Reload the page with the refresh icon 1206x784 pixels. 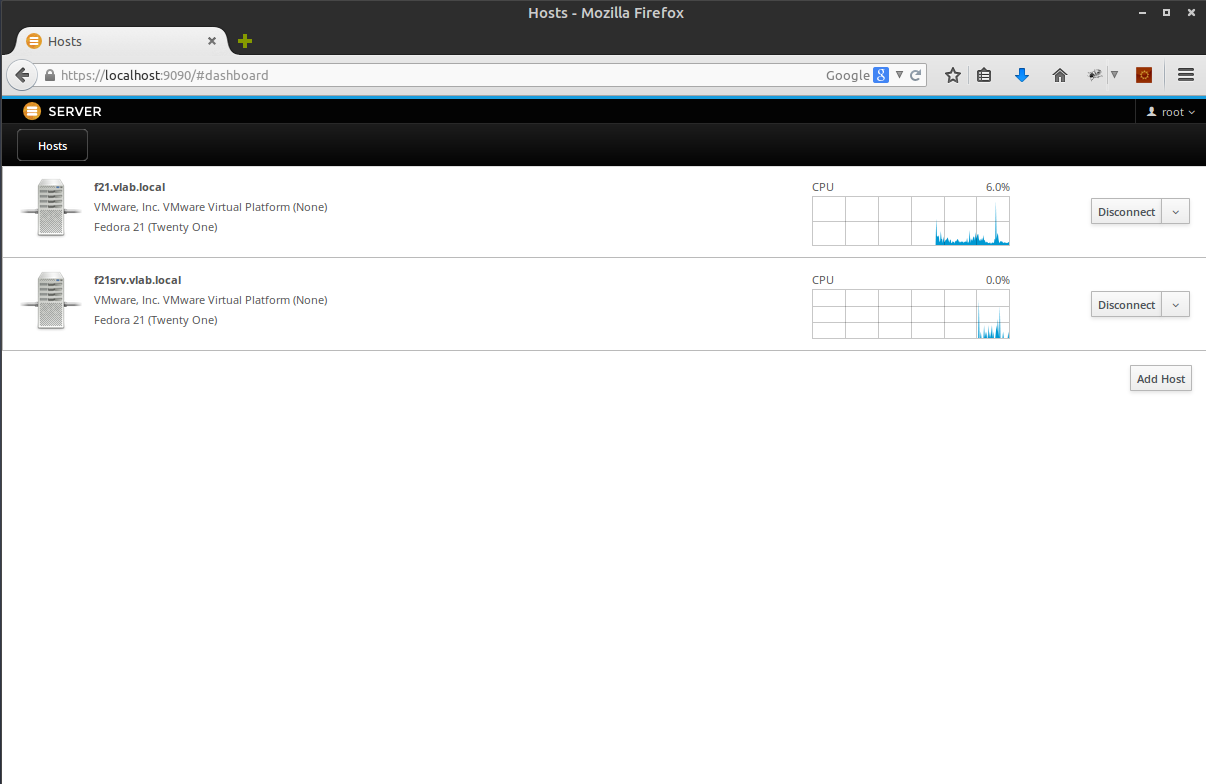(915, 75)
